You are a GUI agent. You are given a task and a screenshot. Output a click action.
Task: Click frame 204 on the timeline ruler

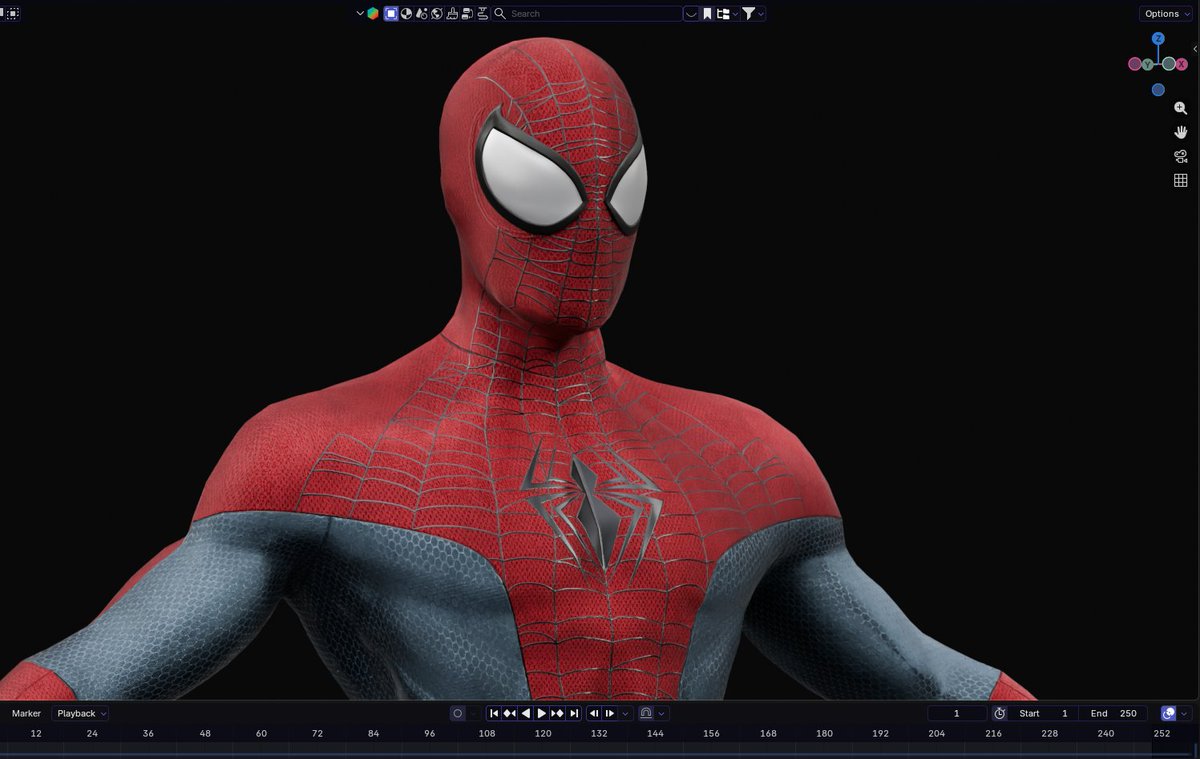(937, 733)
